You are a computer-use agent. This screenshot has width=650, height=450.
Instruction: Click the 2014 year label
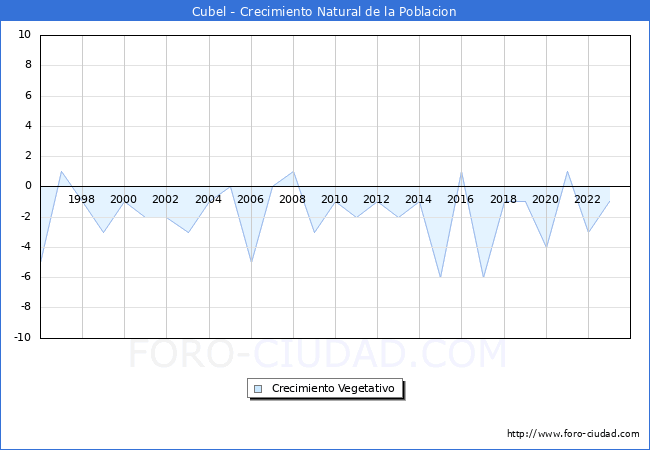(x=418, y=199)
